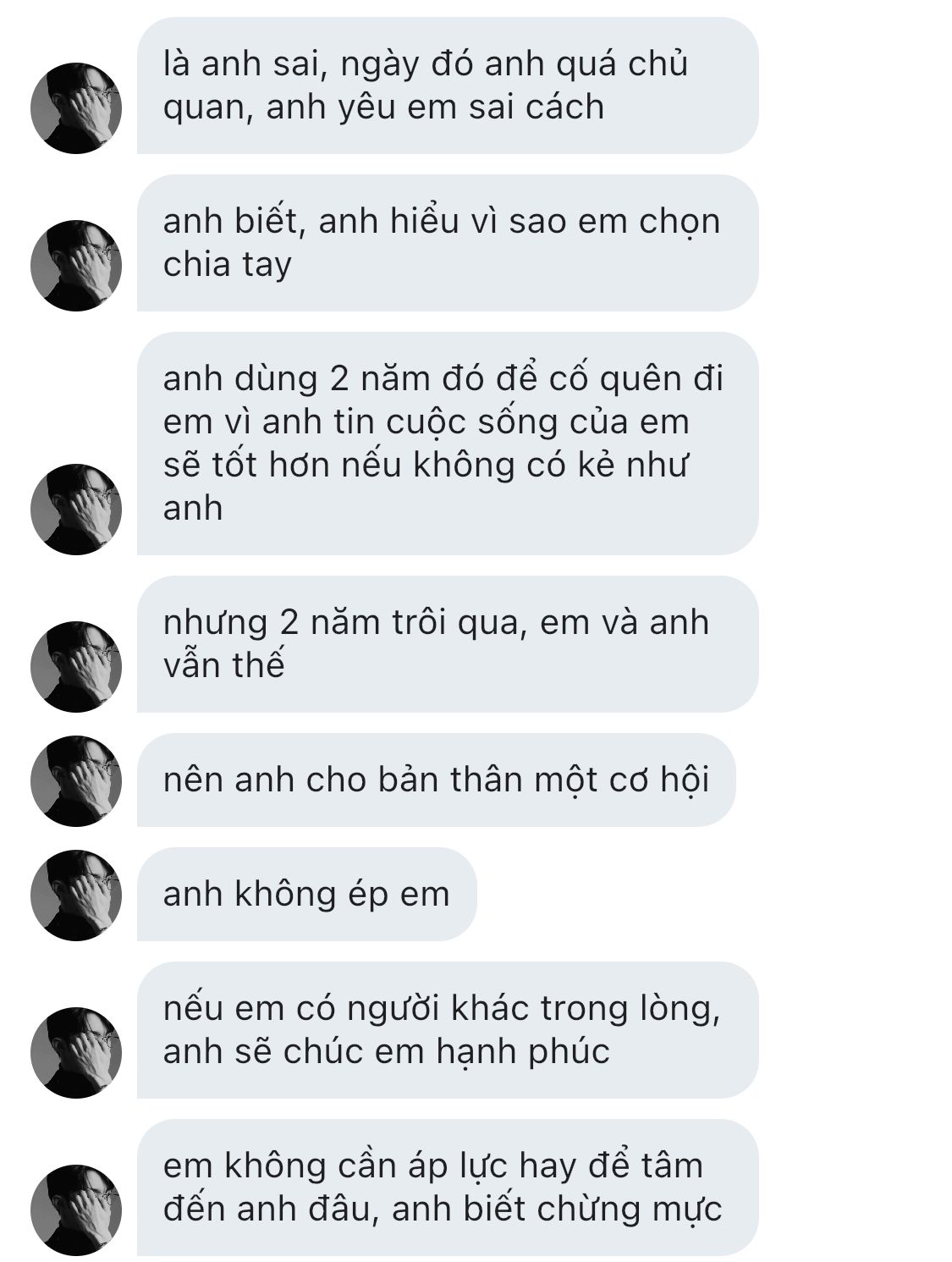Image resolution: width=952 pixels, height=1262 pixels.
Task: Select message bubble 'anh dùng 2 năm đó'
Action: click(448, 444)
